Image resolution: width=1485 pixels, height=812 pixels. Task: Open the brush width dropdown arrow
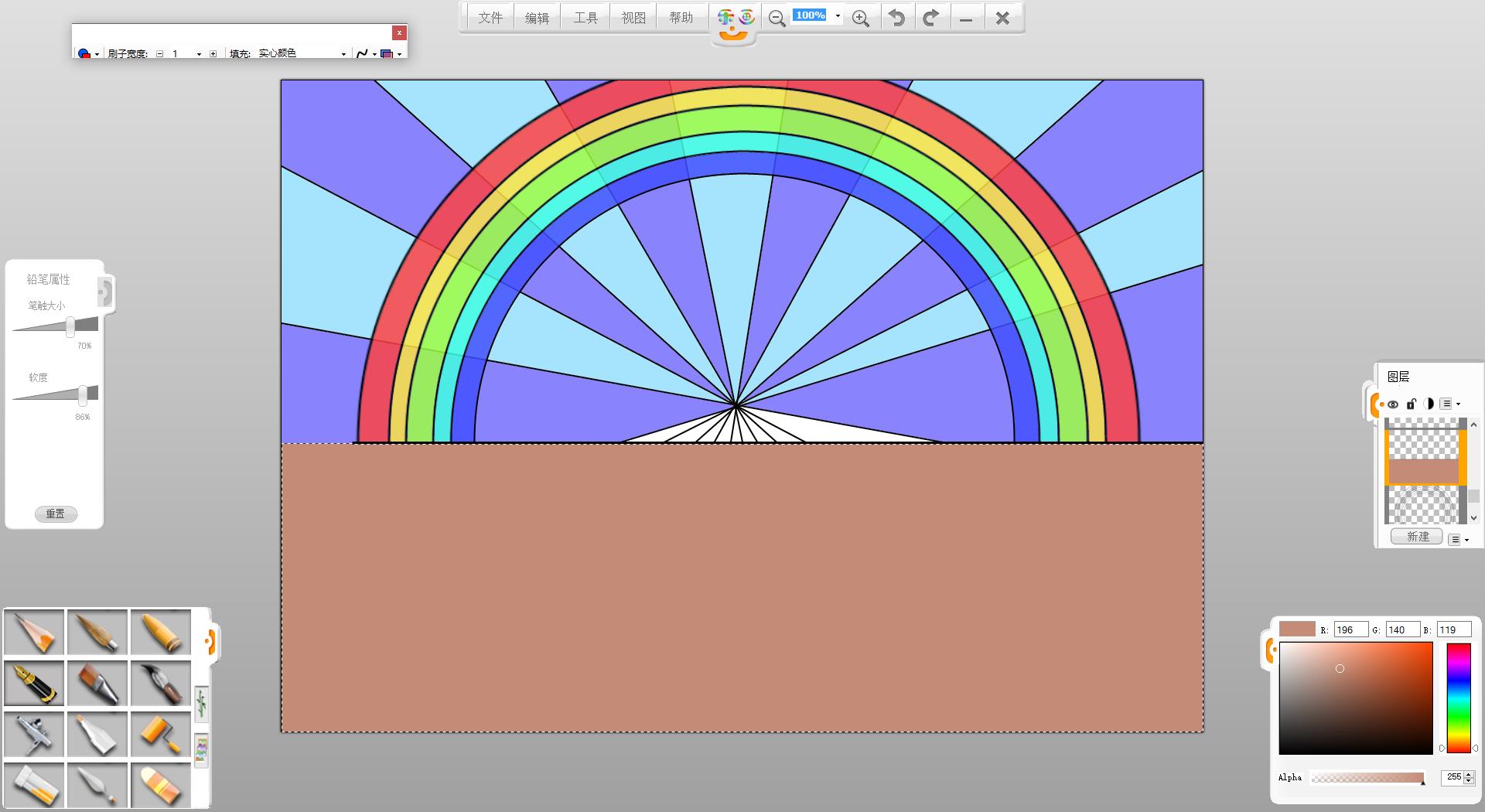(199, 54)
